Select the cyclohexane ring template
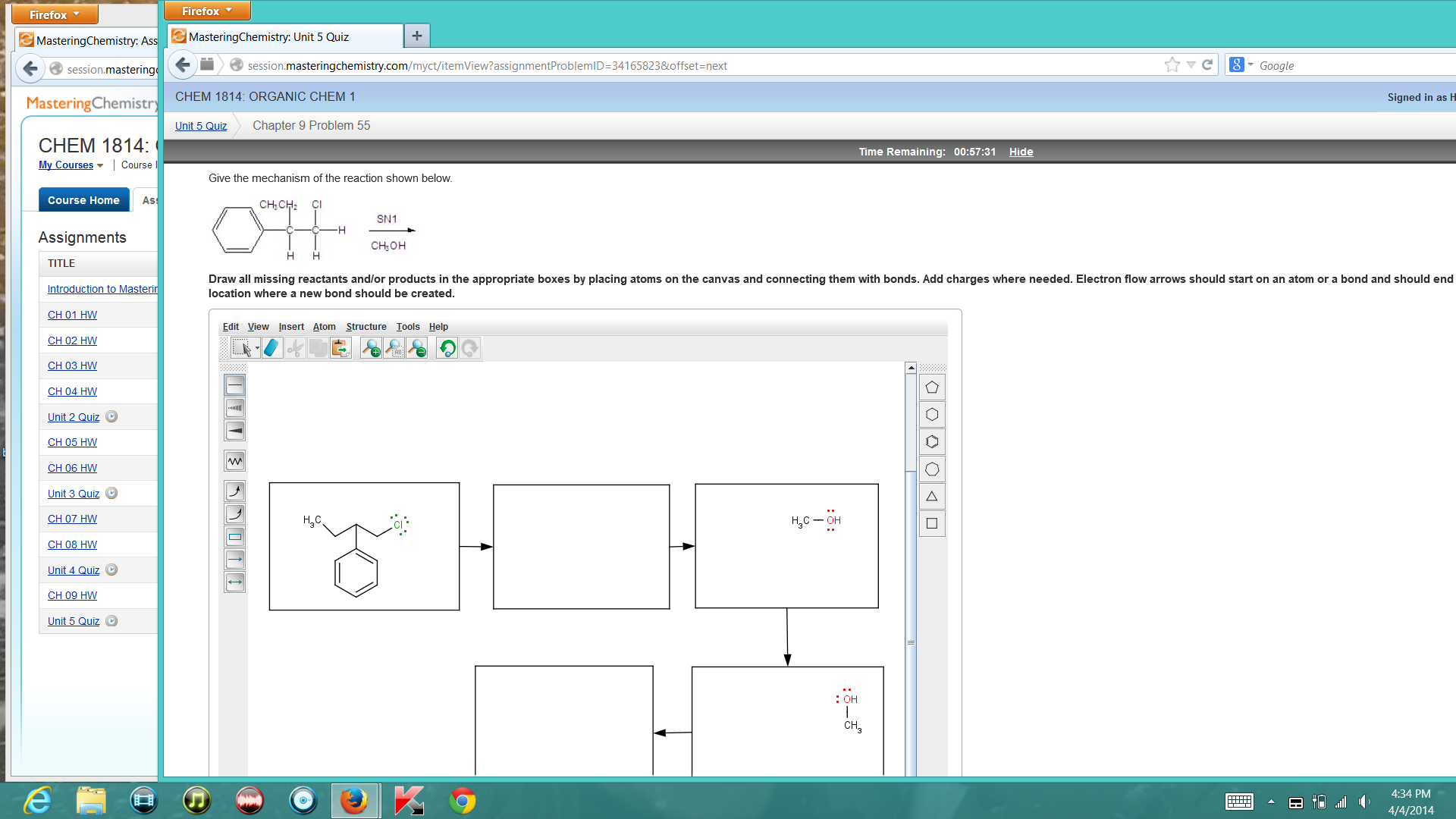The height and width of the screenshot is (819, 1456). click(x=932, y=414)
